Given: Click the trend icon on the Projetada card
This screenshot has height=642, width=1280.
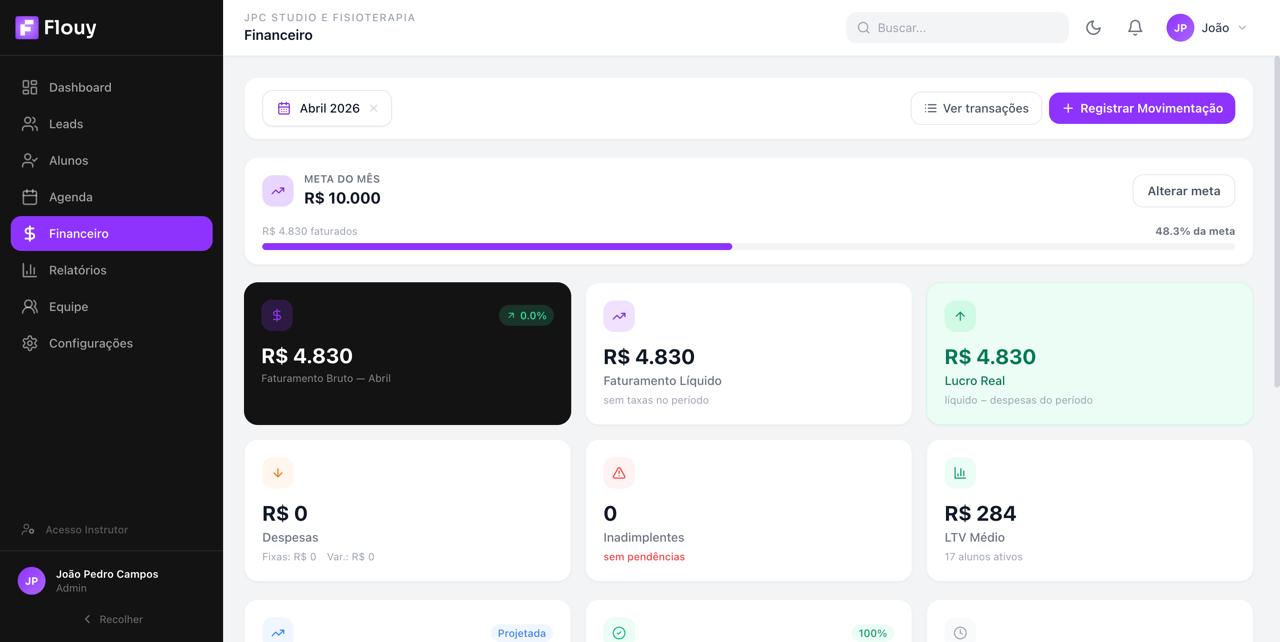Looking at the screenshot, I should (x=278, y=632).
